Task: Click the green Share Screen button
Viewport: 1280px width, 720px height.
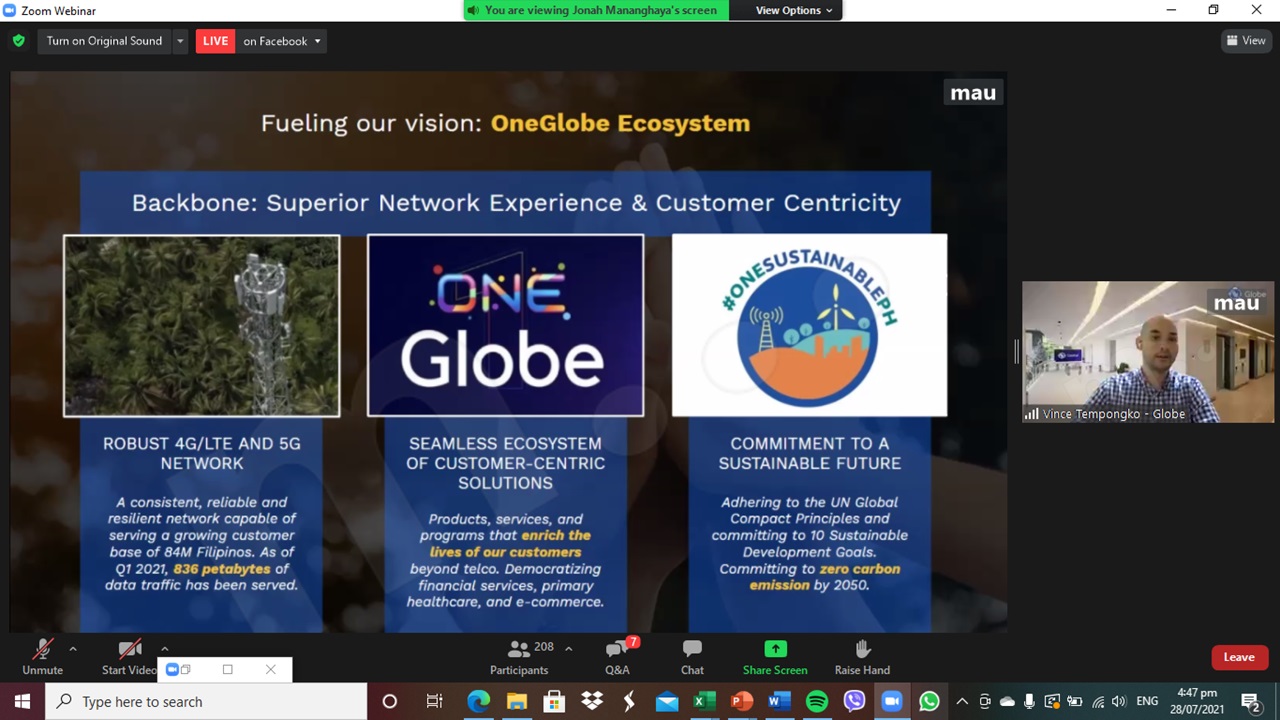Action: click(775, 658)
